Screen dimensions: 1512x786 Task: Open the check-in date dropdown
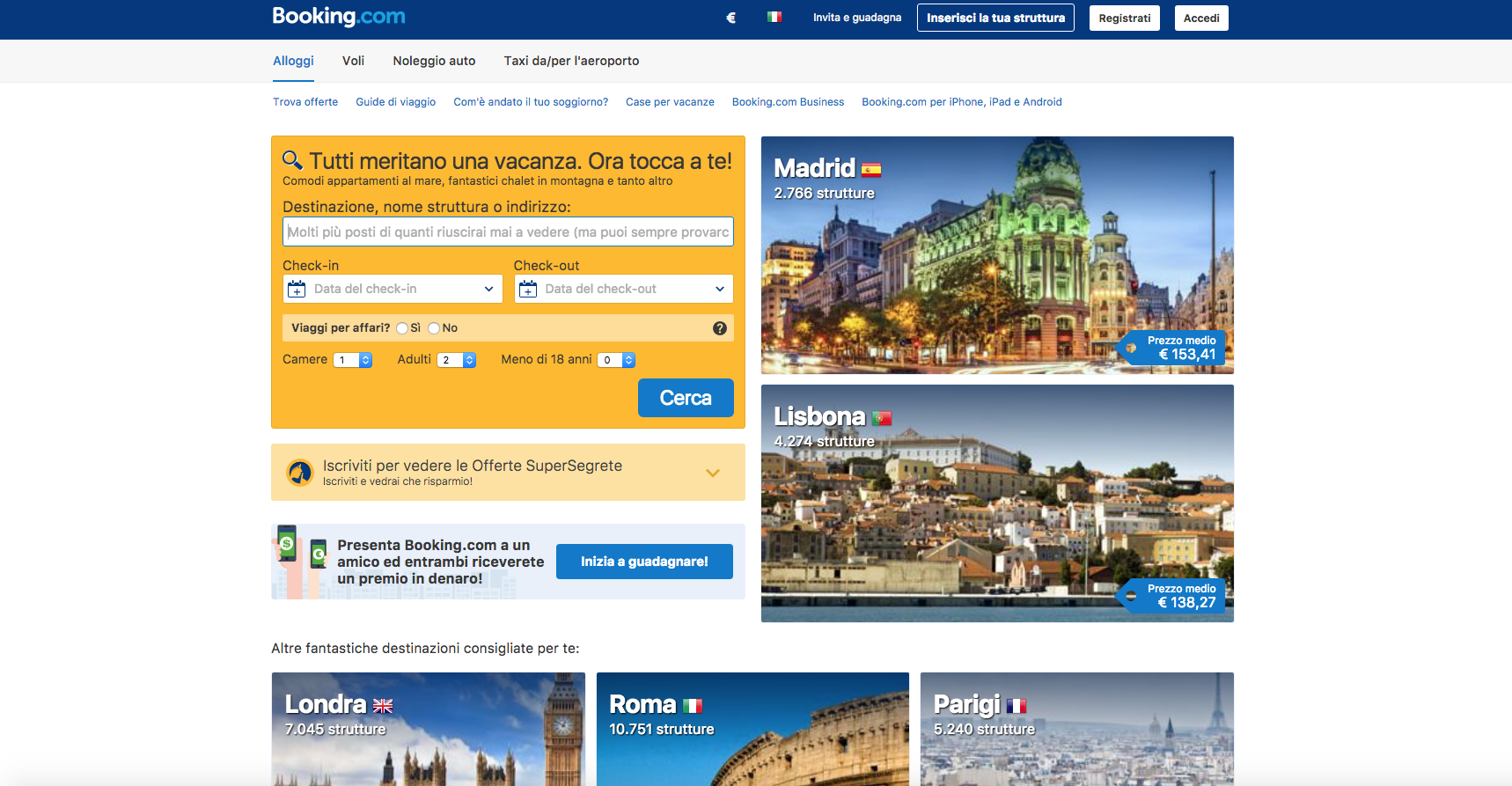click(x=393, y=289)
